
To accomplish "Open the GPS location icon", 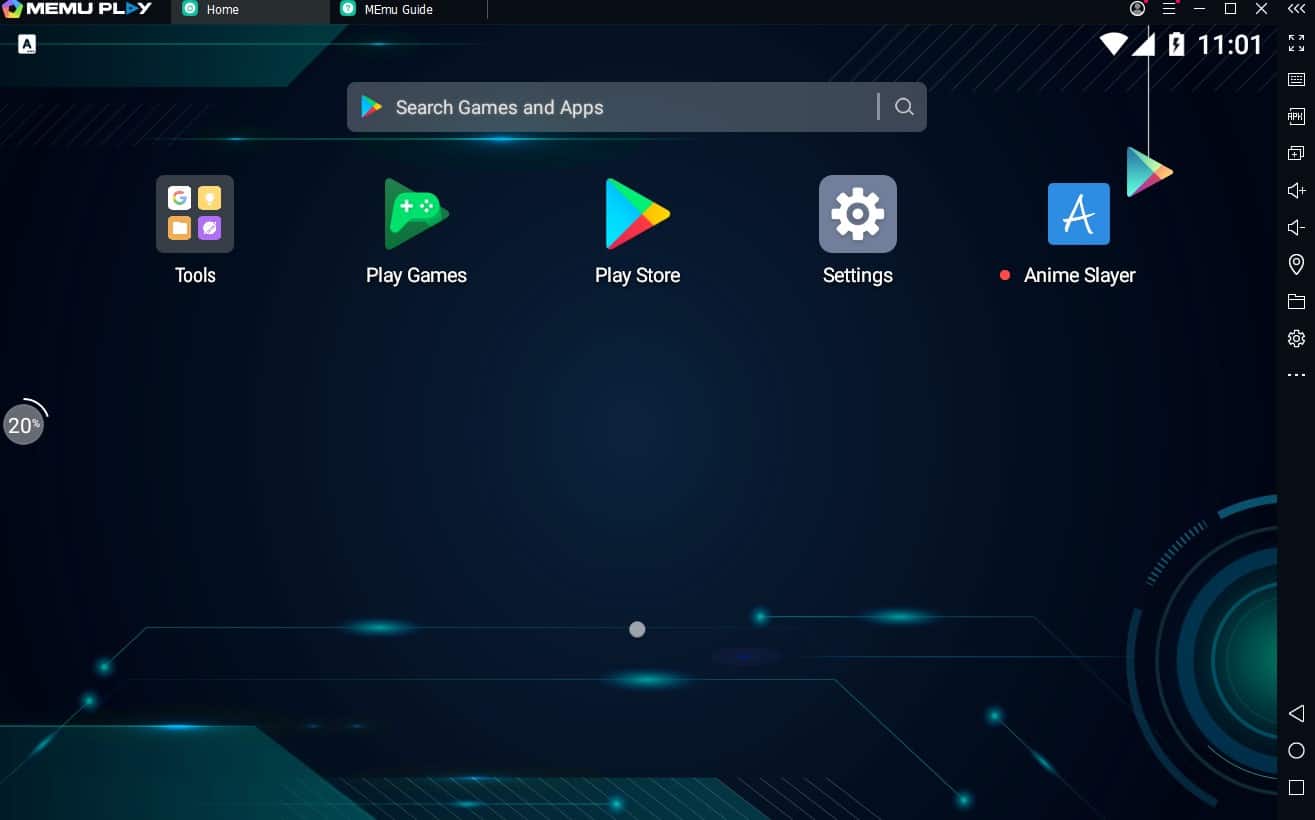I will tap(1296, 264).
